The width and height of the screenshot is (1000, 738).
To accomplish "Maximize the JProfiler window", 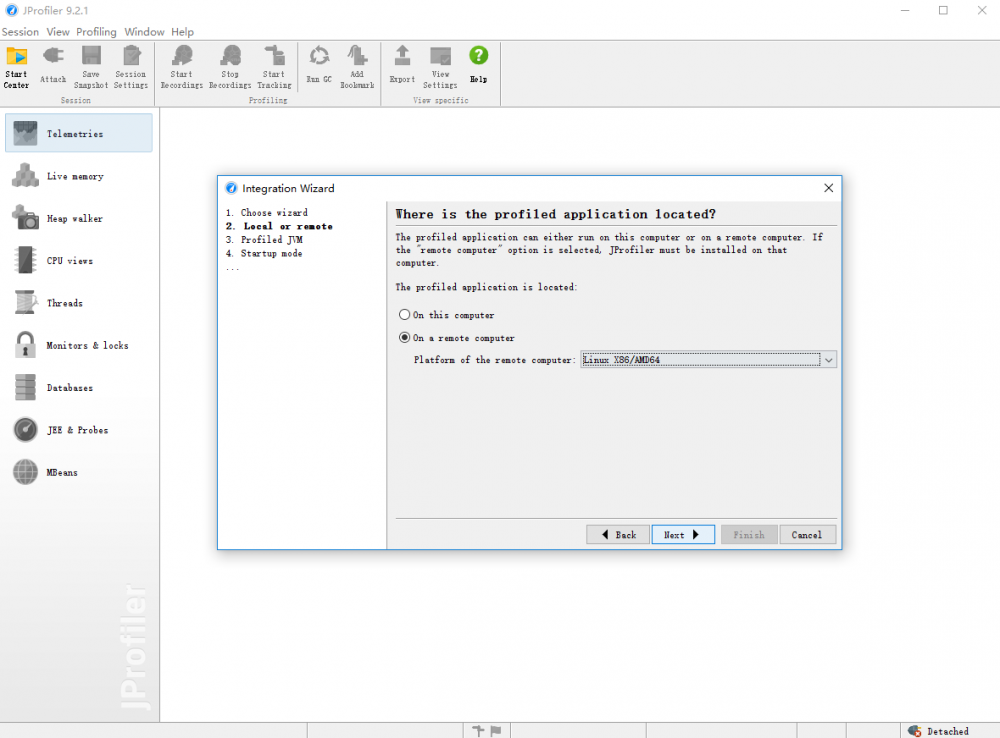I will [943, 10].
